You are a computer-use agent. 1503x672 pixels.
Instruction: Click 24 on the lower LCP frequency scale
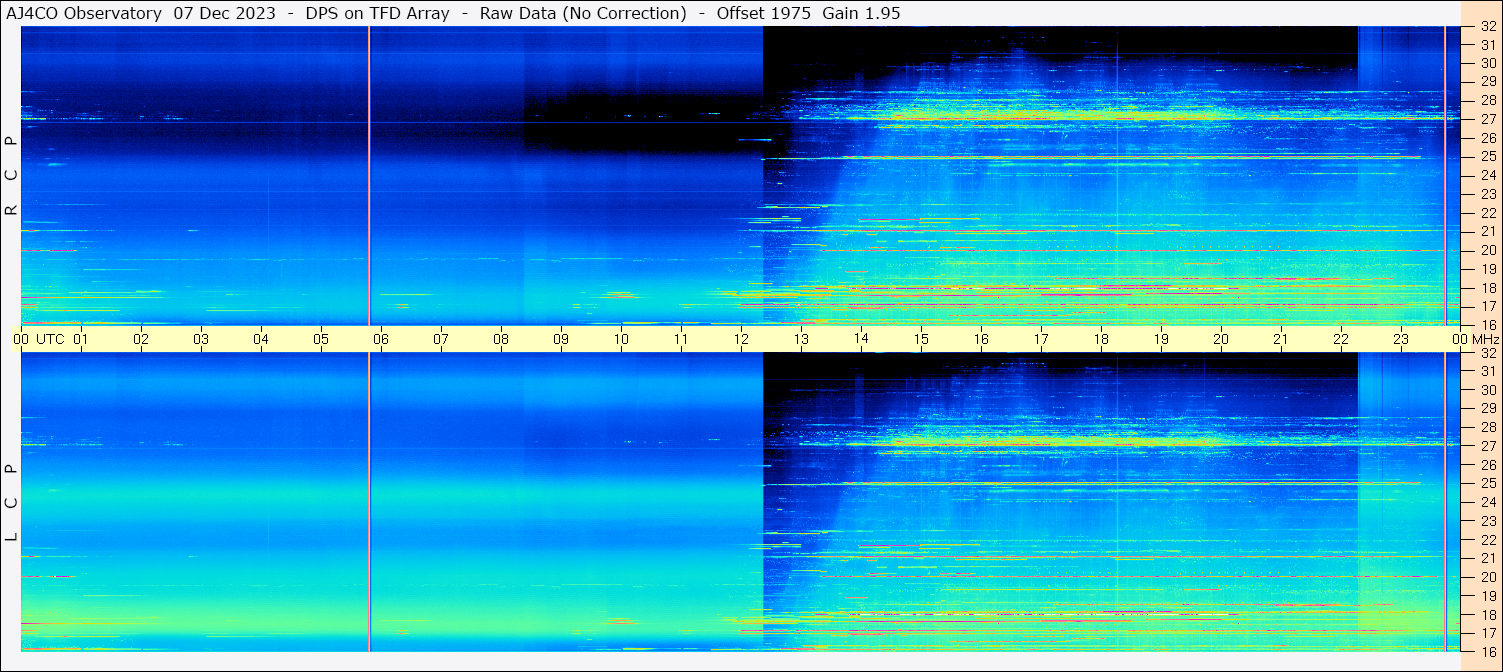1487,502
